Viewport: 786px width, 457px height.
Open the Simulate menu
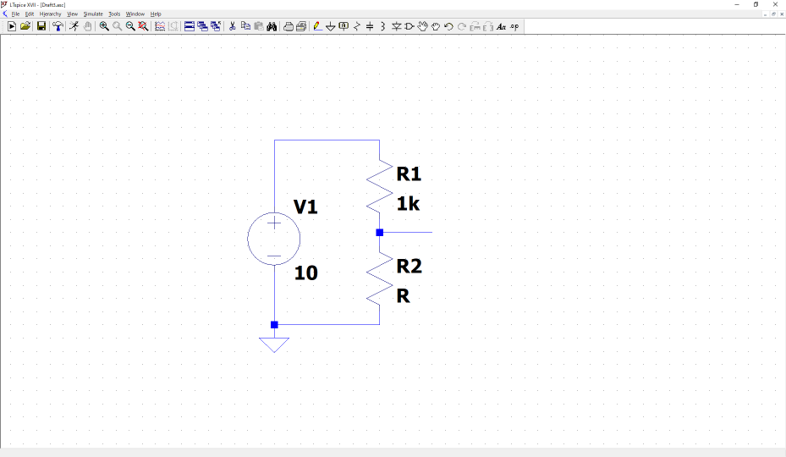93,14
